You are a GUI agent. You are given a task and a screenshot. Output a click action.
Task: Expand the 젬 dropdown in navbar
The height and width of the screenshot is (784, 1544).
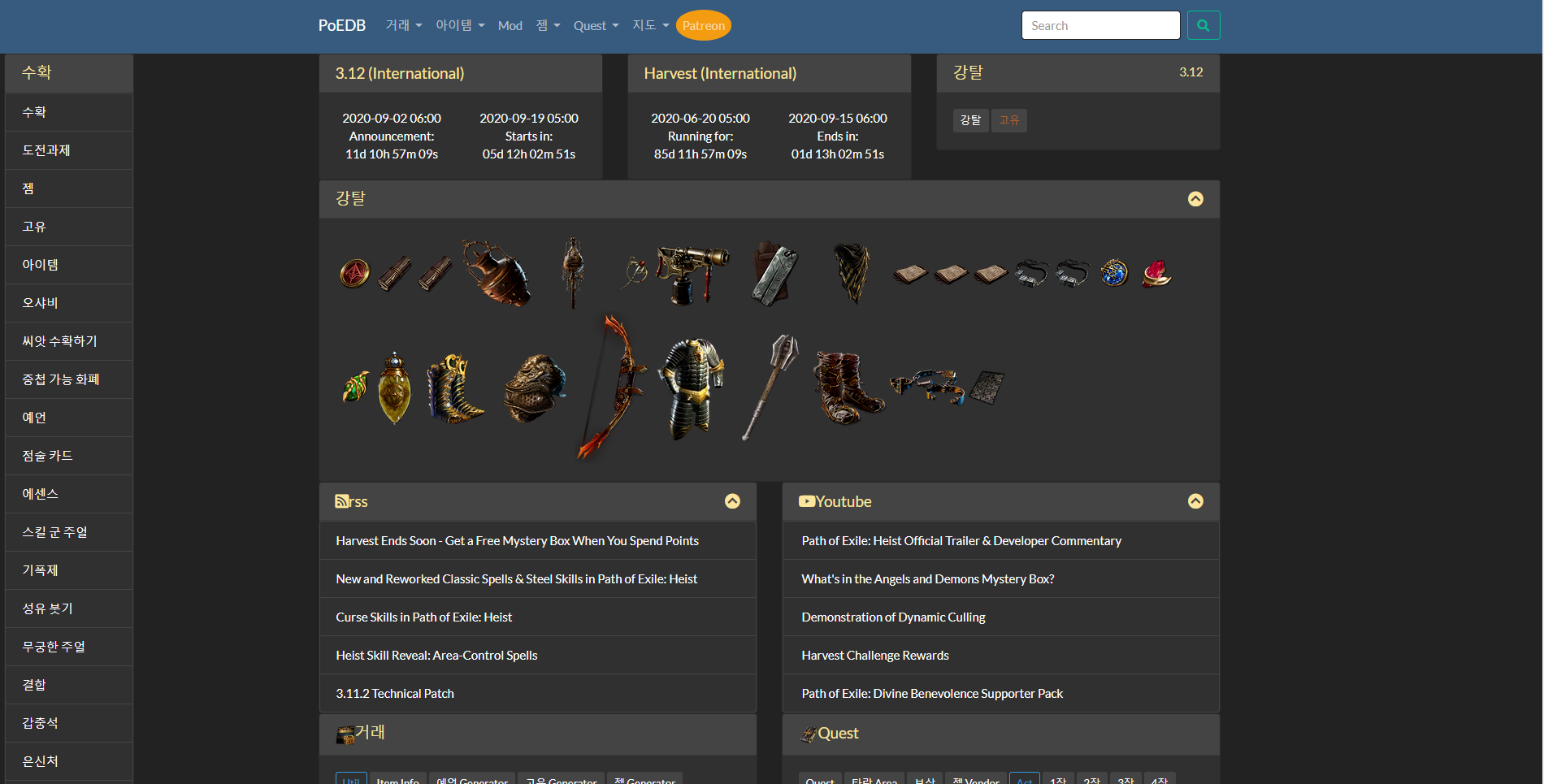tap(549, 25)
